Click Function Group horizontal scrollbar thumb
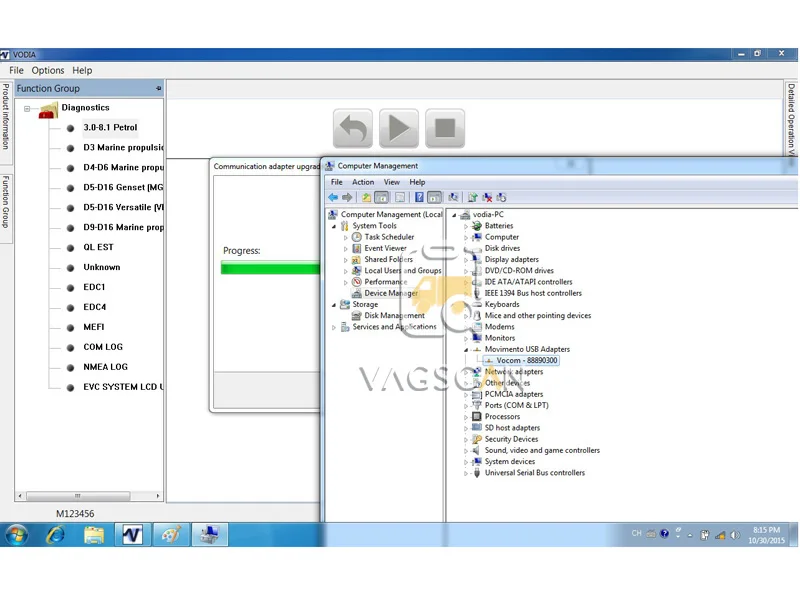 78,495
